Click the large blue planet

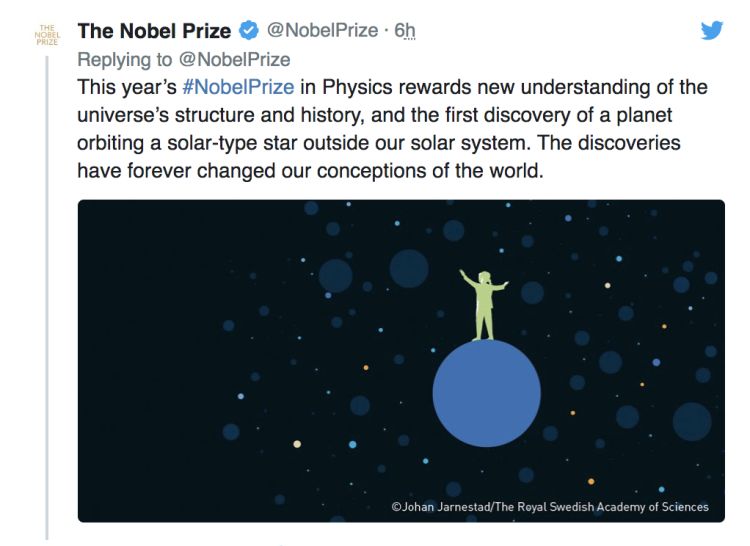486,393
